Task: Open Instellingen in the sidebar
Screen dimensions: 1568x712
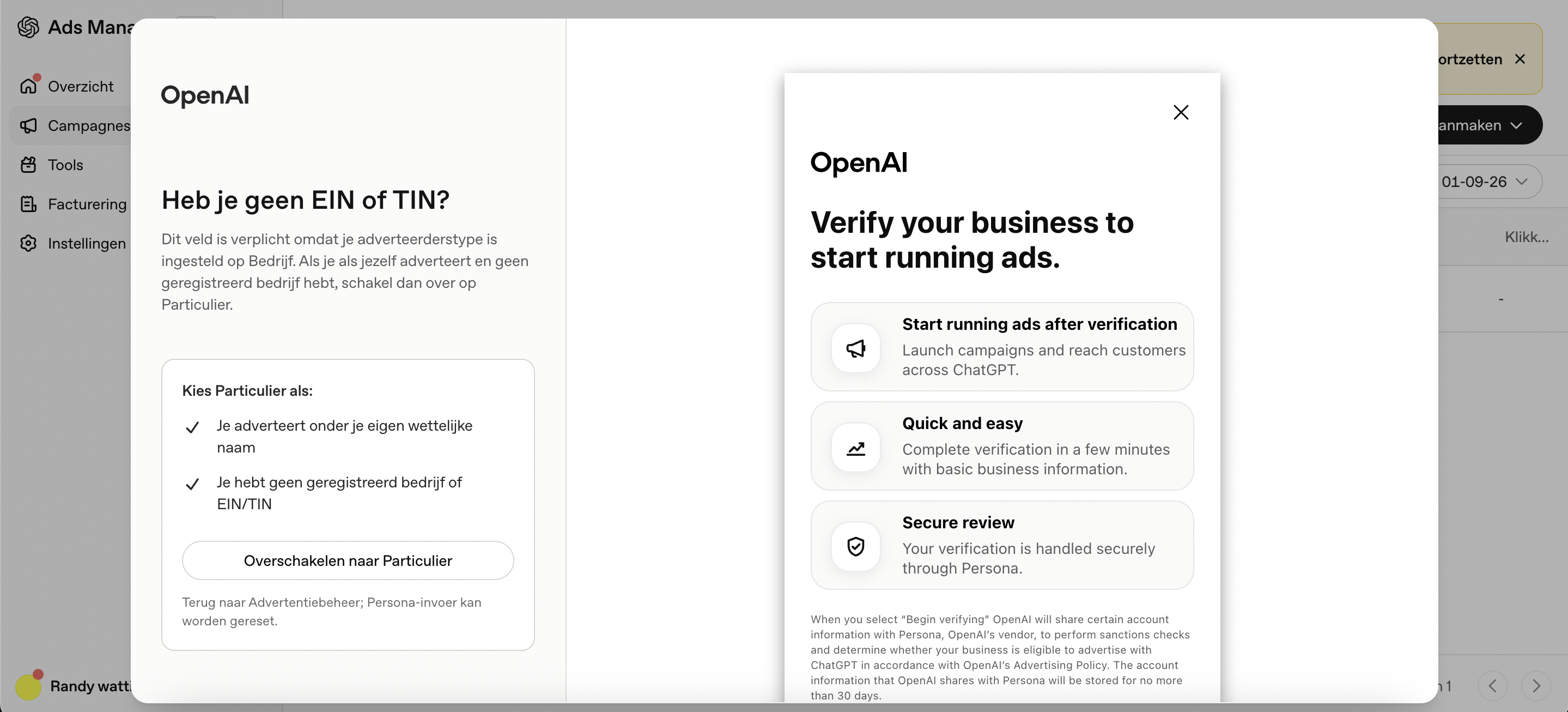Action: (87, 243)
